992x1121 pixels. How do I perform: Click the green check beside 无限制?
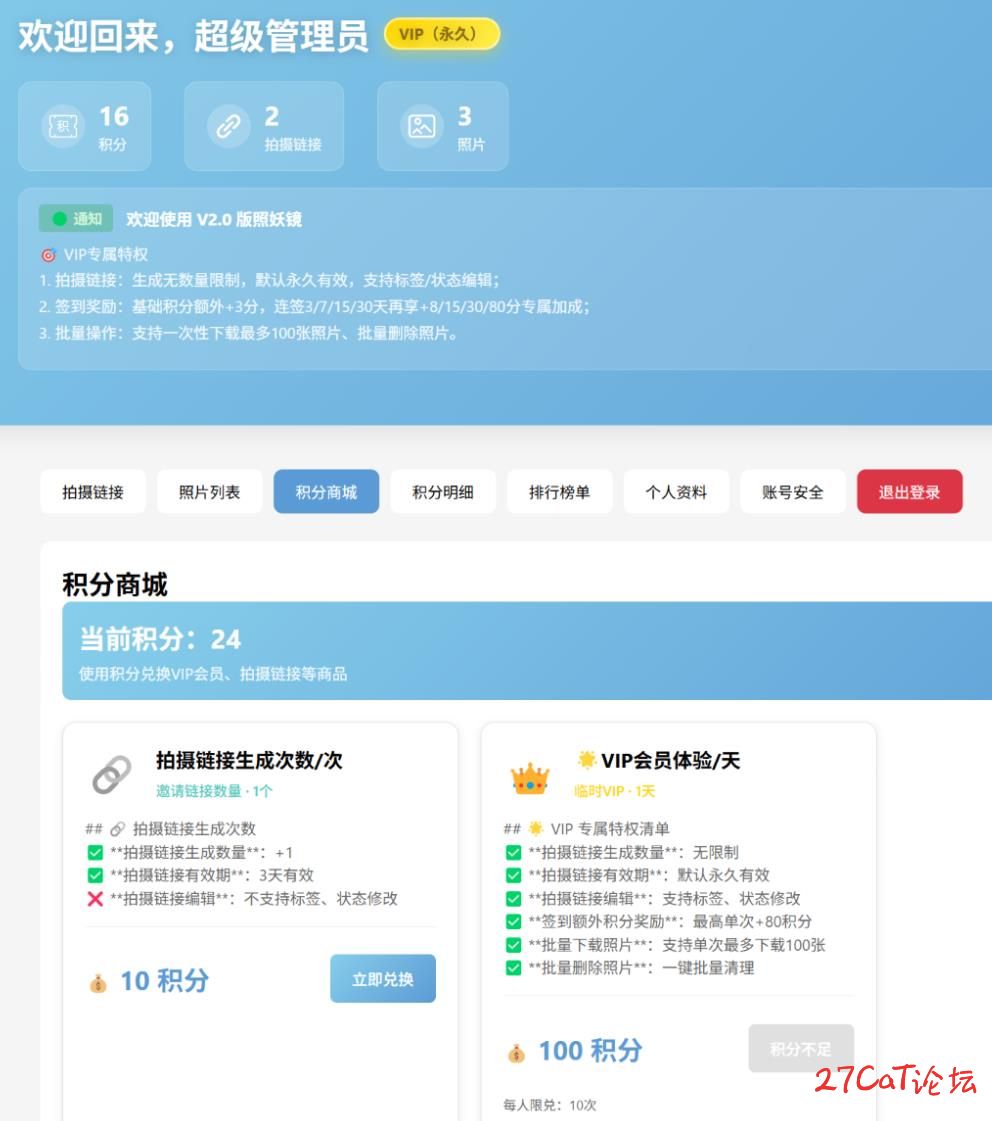point(513,853)
